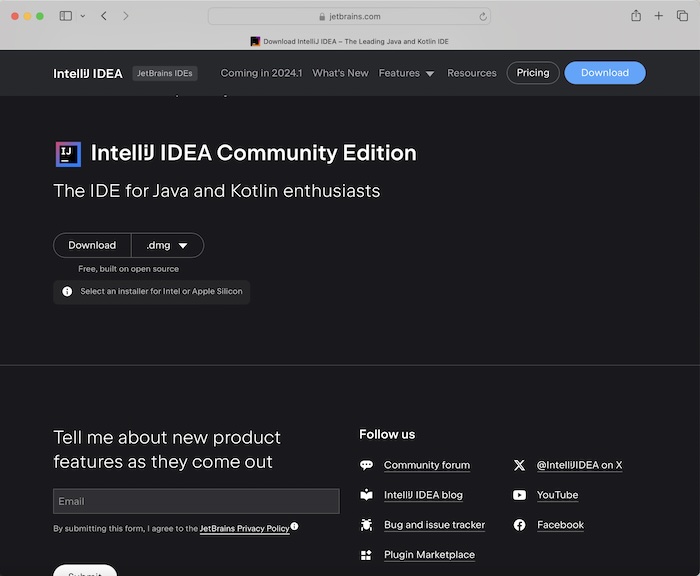Click the Email input field
This screenshot has width=700, height=576.
(196, 501)
